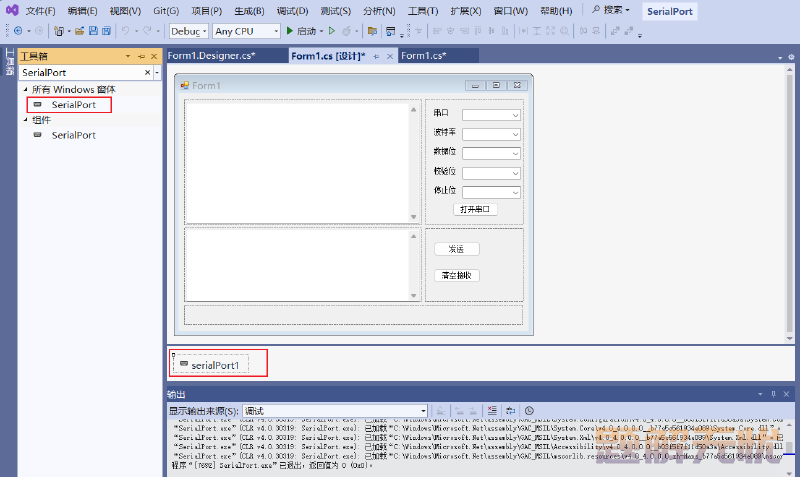
Task: Open the 调试(D) menu
Action: coord(292,11)
